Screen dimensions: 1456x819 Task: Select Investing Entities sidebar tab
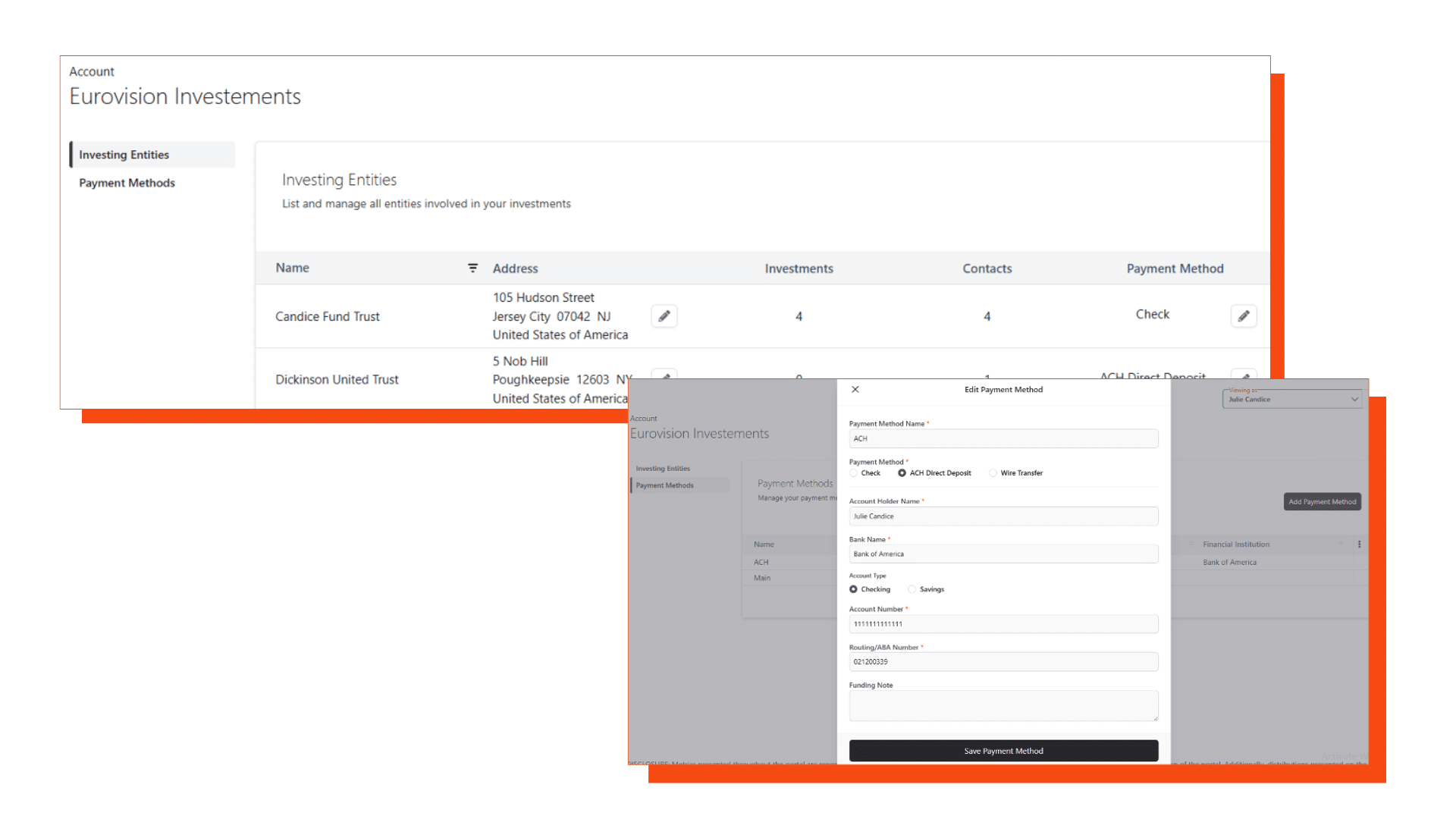[x=124, y=155]
